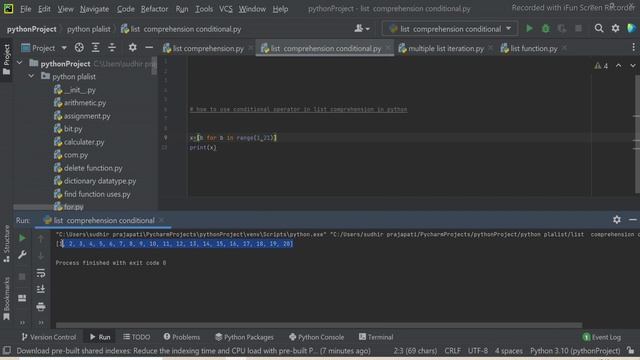Open Project panel options gear

point(132,48)
